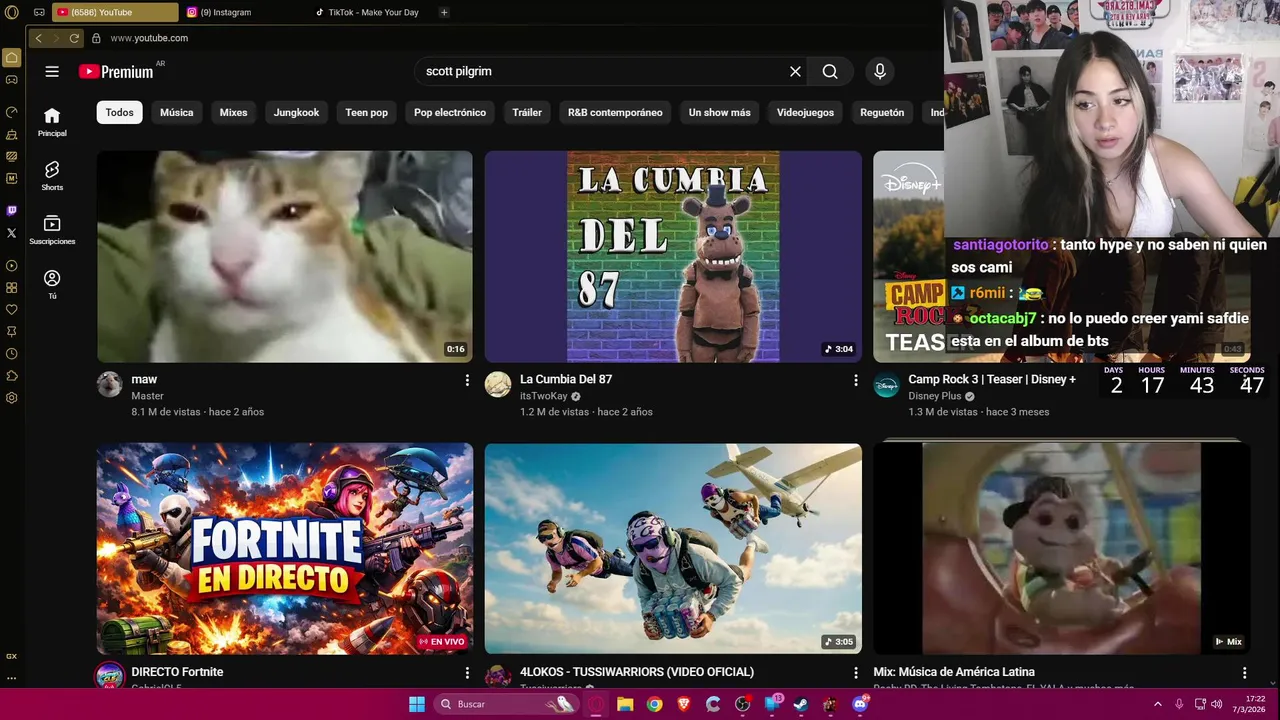Image resolution: width=1280 pixels, height=720 pixels.
Task: Open Disney Plus channel name link
Action: [934, 396]
